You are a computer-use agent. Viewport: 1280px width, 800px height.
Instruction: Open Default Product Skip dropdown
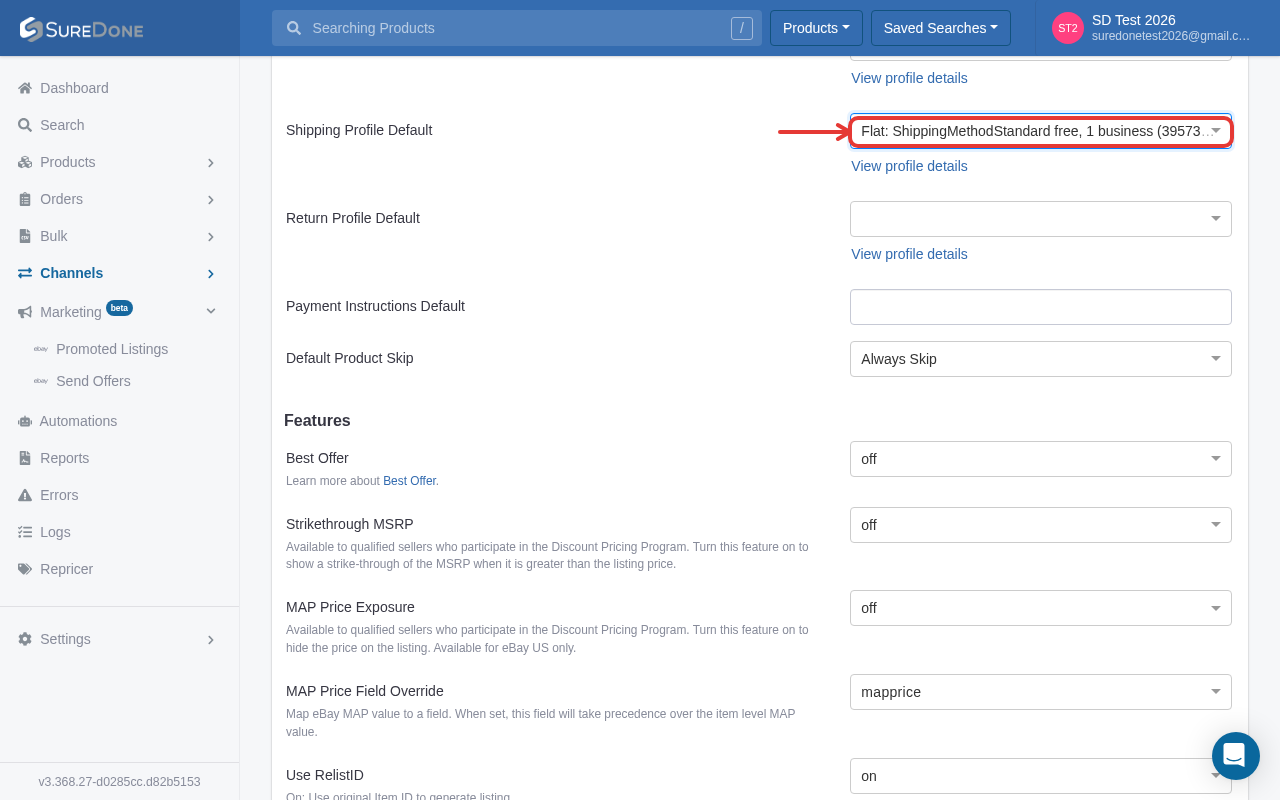[x=1041, y=359]
